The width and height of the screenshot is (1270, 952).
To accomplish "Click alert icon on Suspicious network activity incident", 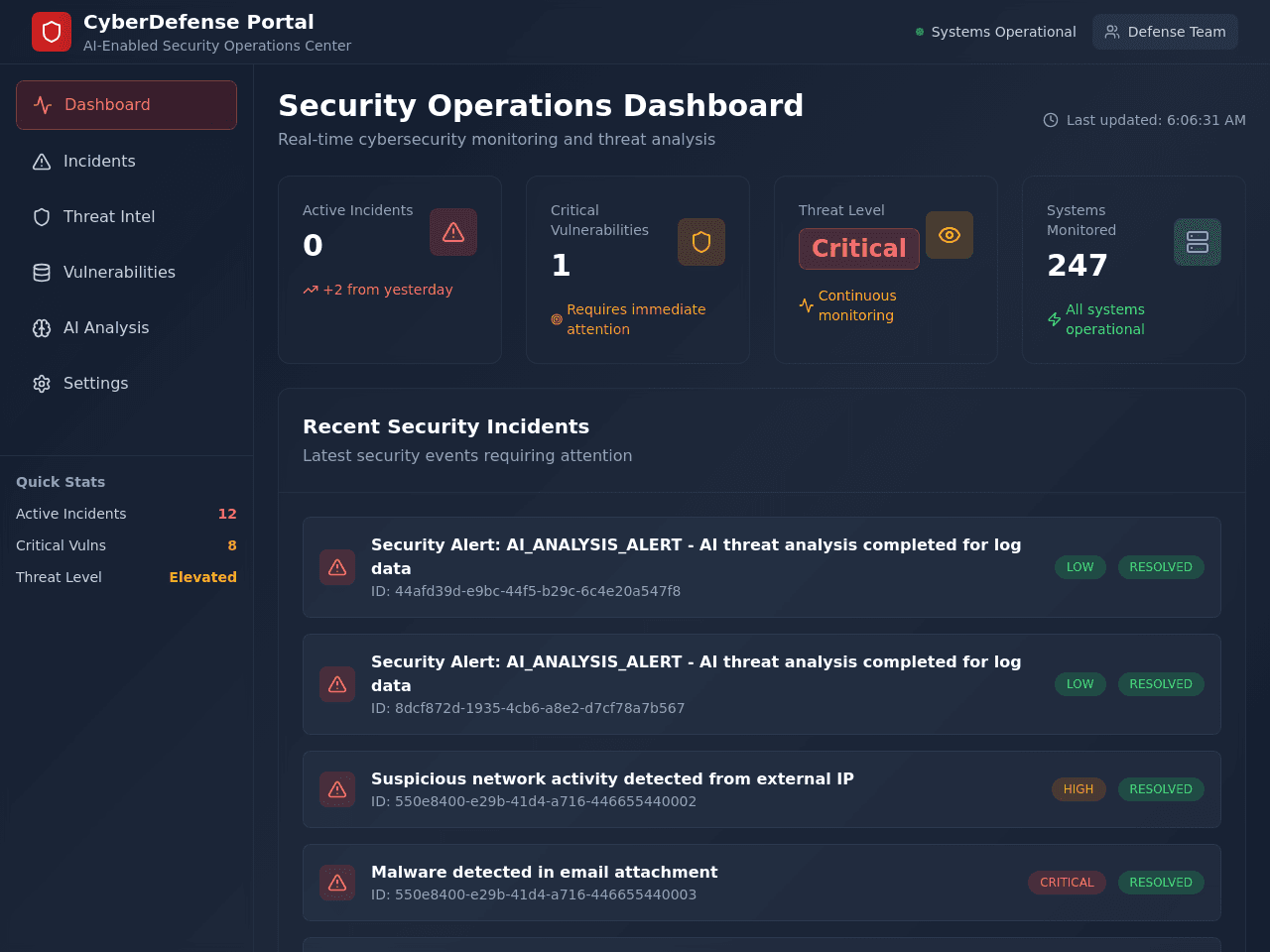I will point(337,789).
